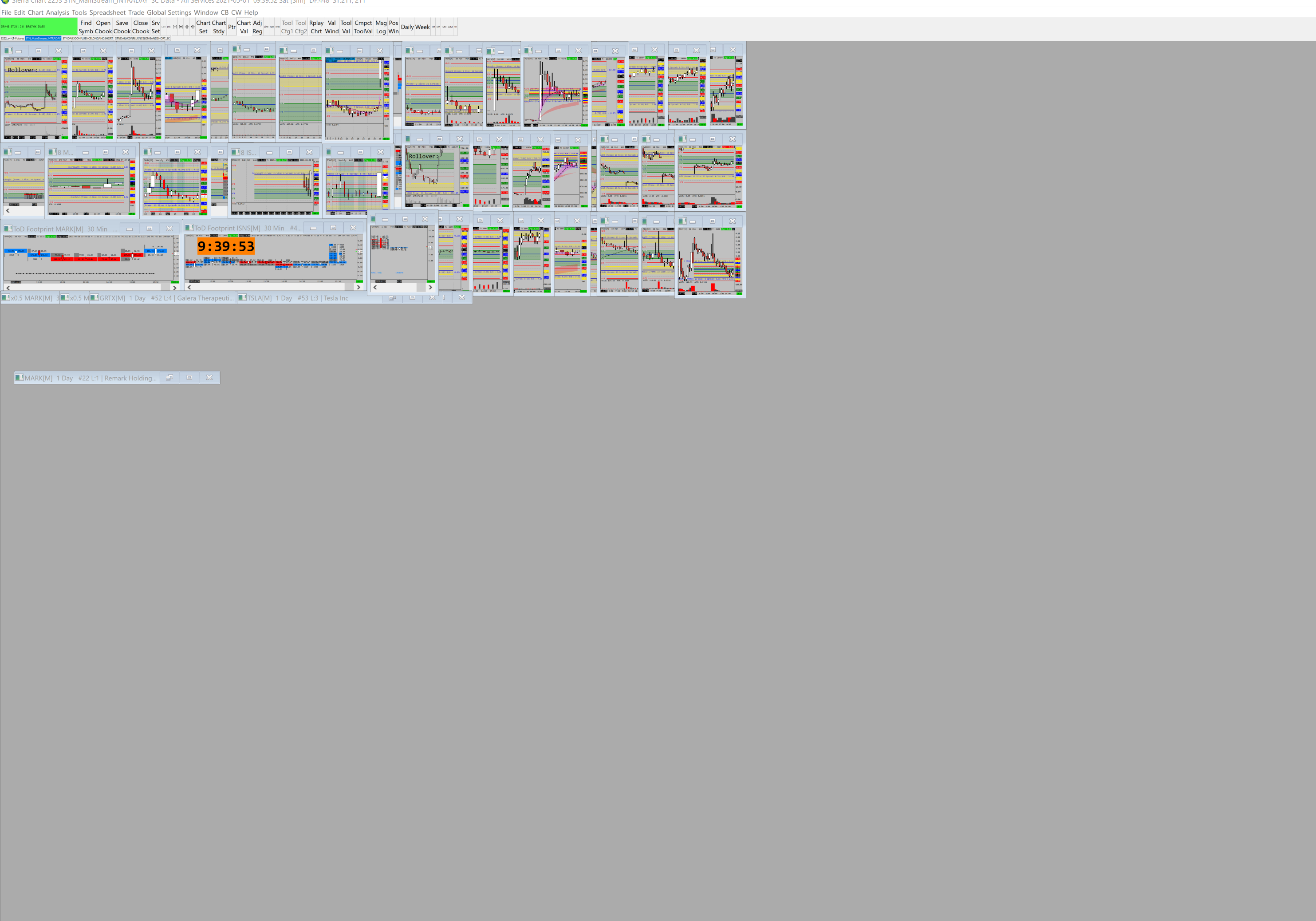Switch chart to Daily timeframe
Viewport: 1316px width, 921px height.
point(407,27)
